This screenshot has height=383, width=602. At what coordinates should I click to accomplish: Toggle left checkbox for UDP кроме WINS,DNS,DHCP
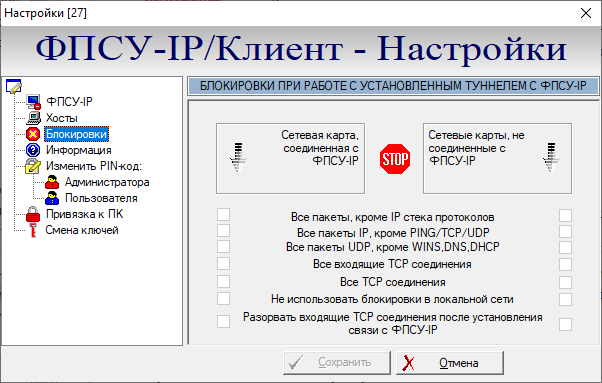223,246
